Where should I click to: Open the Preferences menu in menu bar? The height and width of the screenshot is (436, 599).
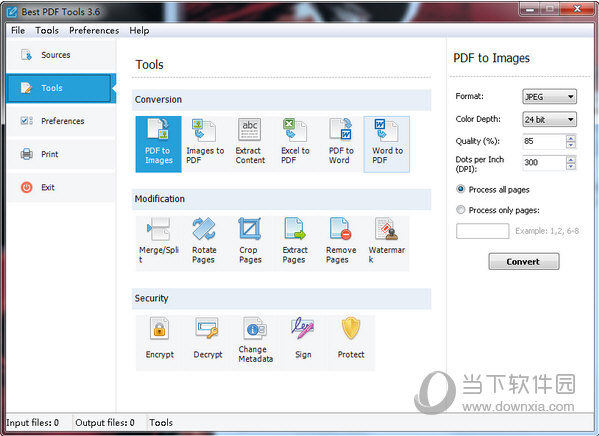(x=94, y=31)
